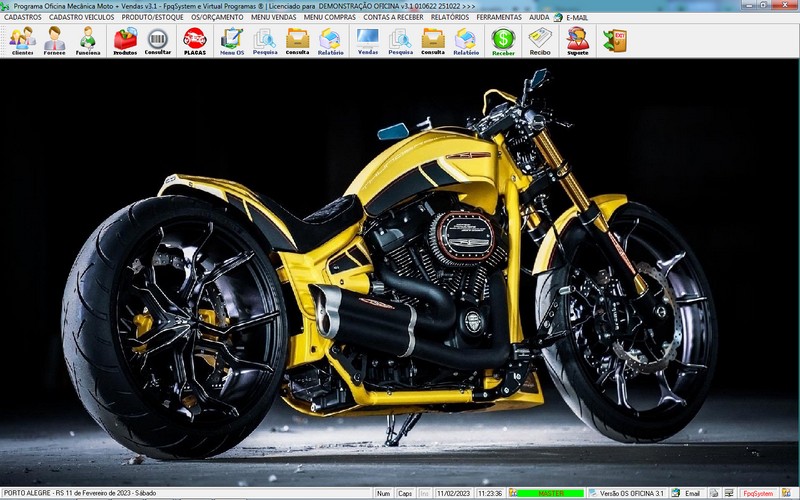The image size is (800, 500).
Task: Open the Recibo receipt icon
Action: (540, 41)
